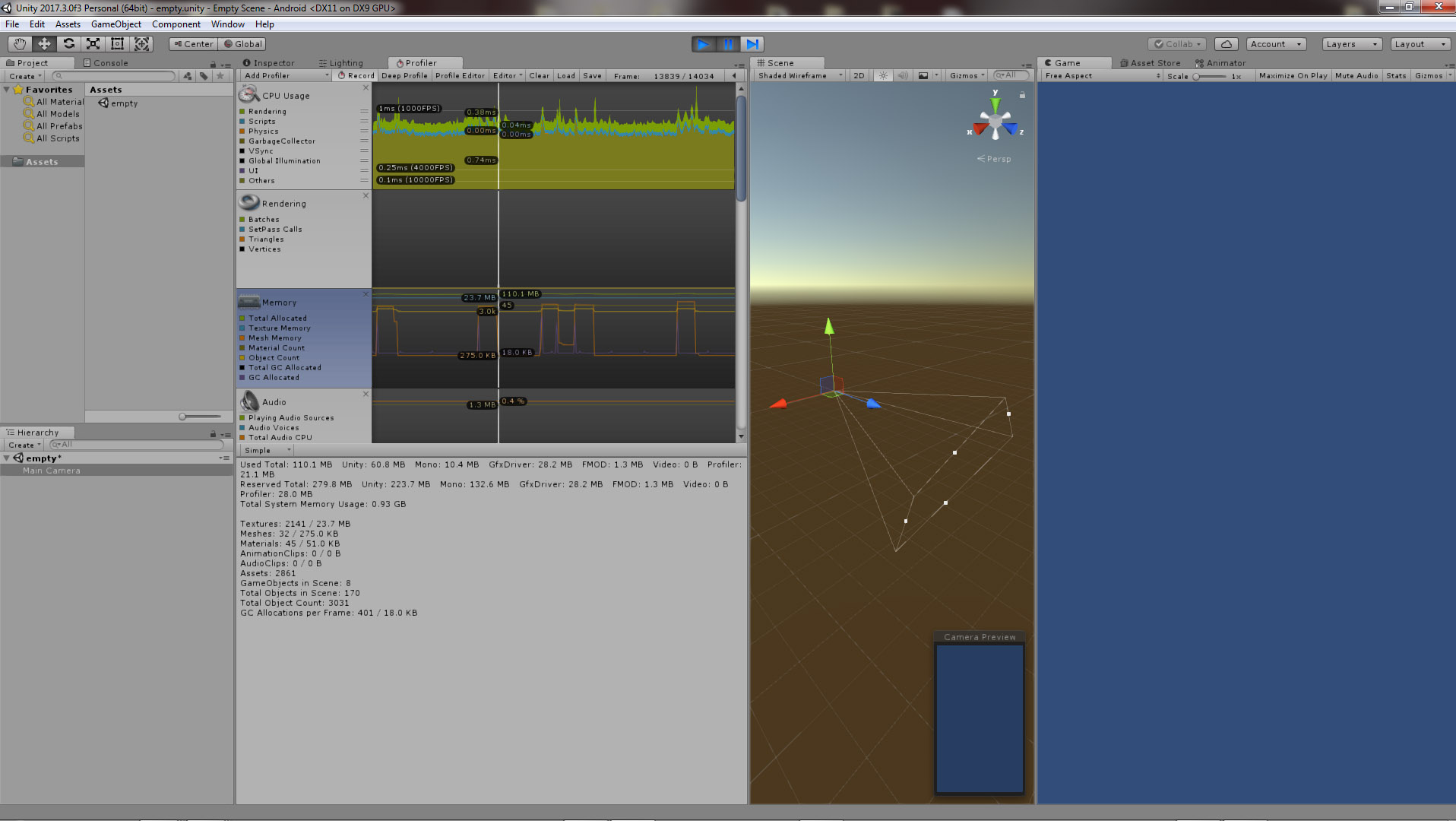
Task: Switch to the Asset Store tab
Action: point(1151,63)
